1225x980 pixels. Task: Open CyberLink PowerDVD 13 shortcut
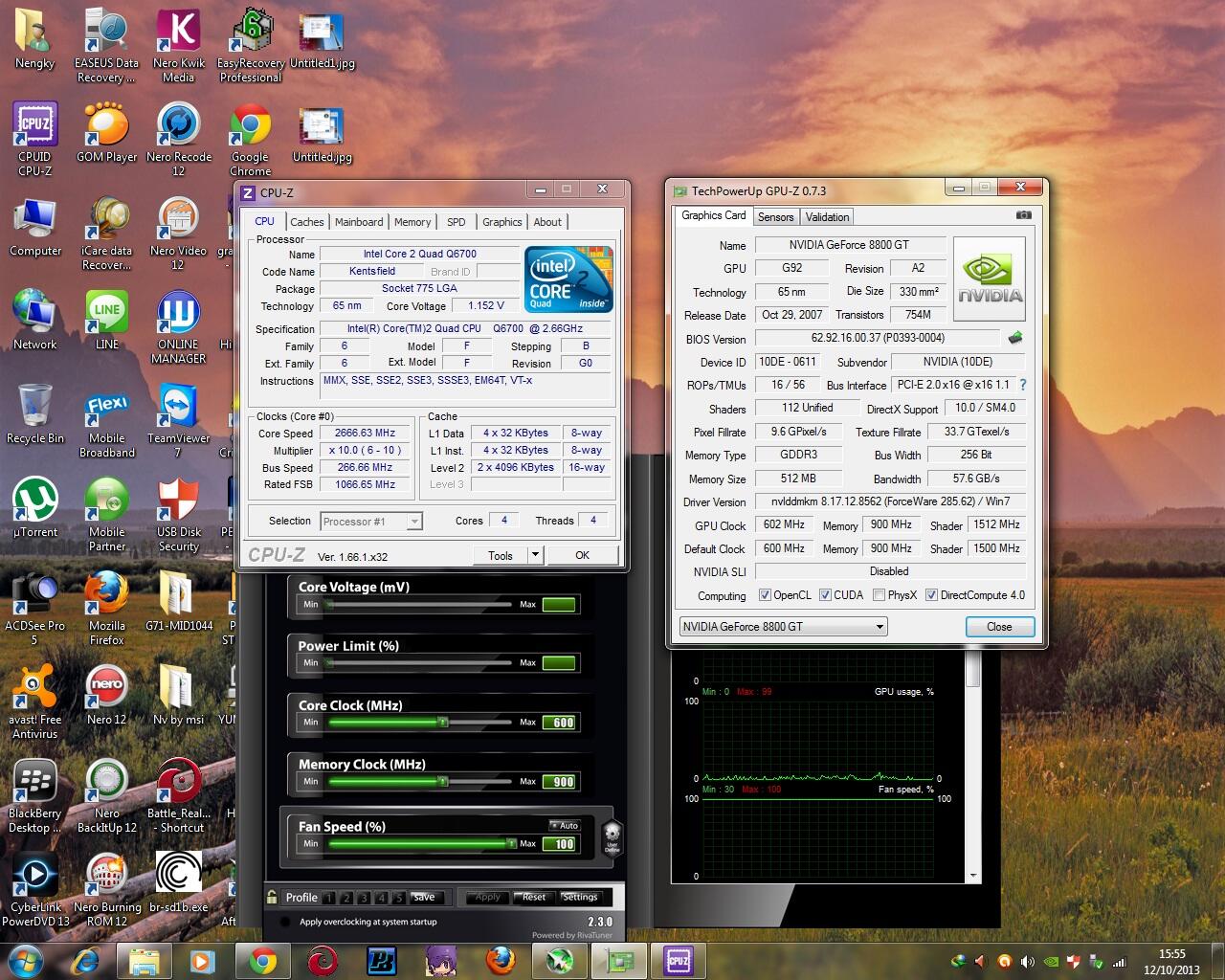click(x=35, y=890)
